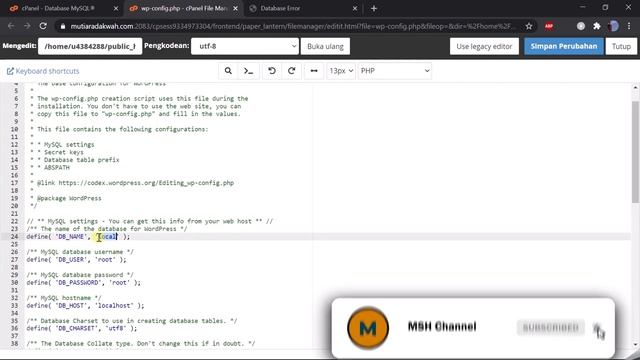Viewport: 640px width, 360px height.
Task: Click the browser address bar URL
Action: pos(292,26)
